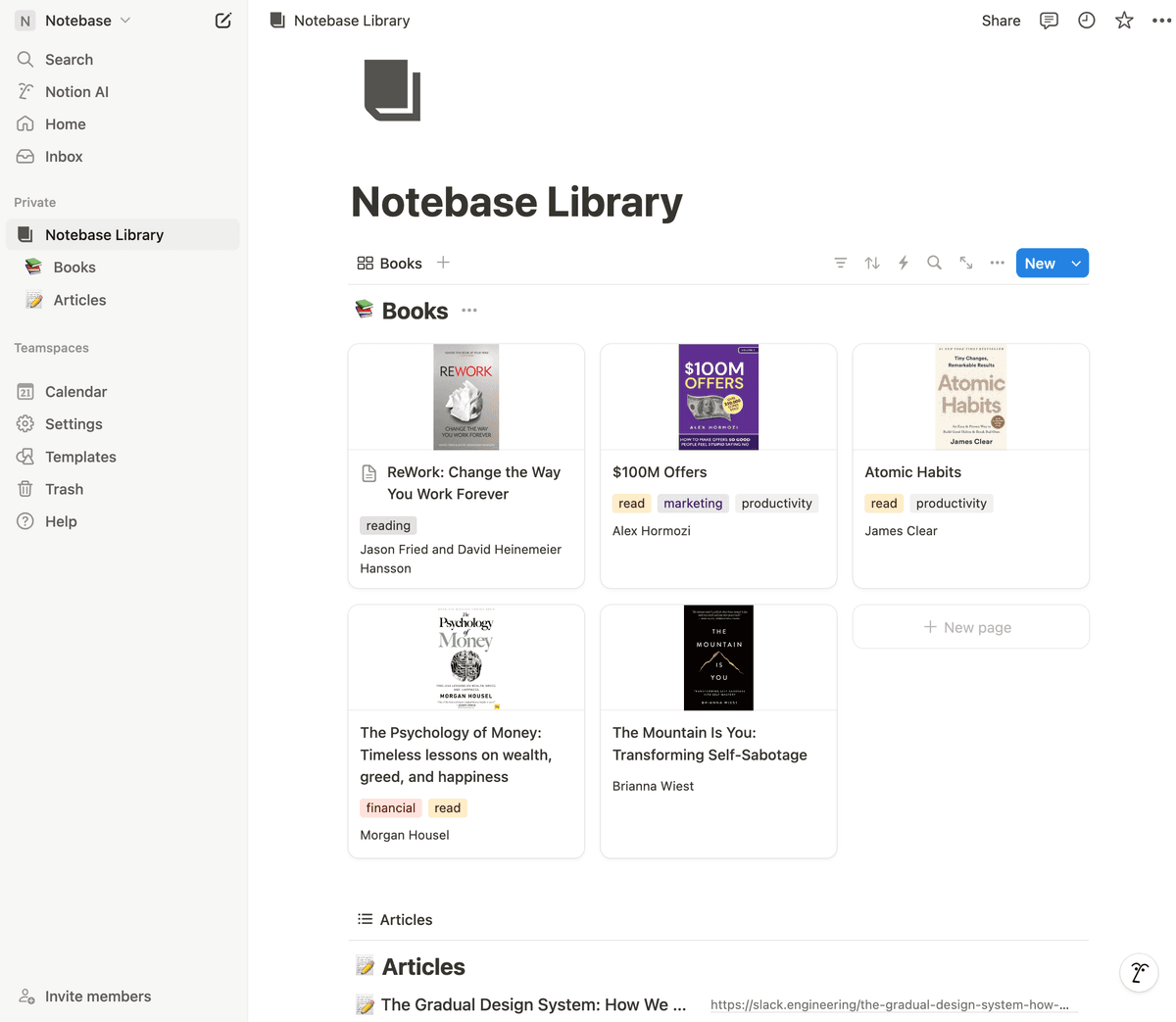Open the Atomic Habits book cover
1176x1022 pixels.
click(971, 397)
